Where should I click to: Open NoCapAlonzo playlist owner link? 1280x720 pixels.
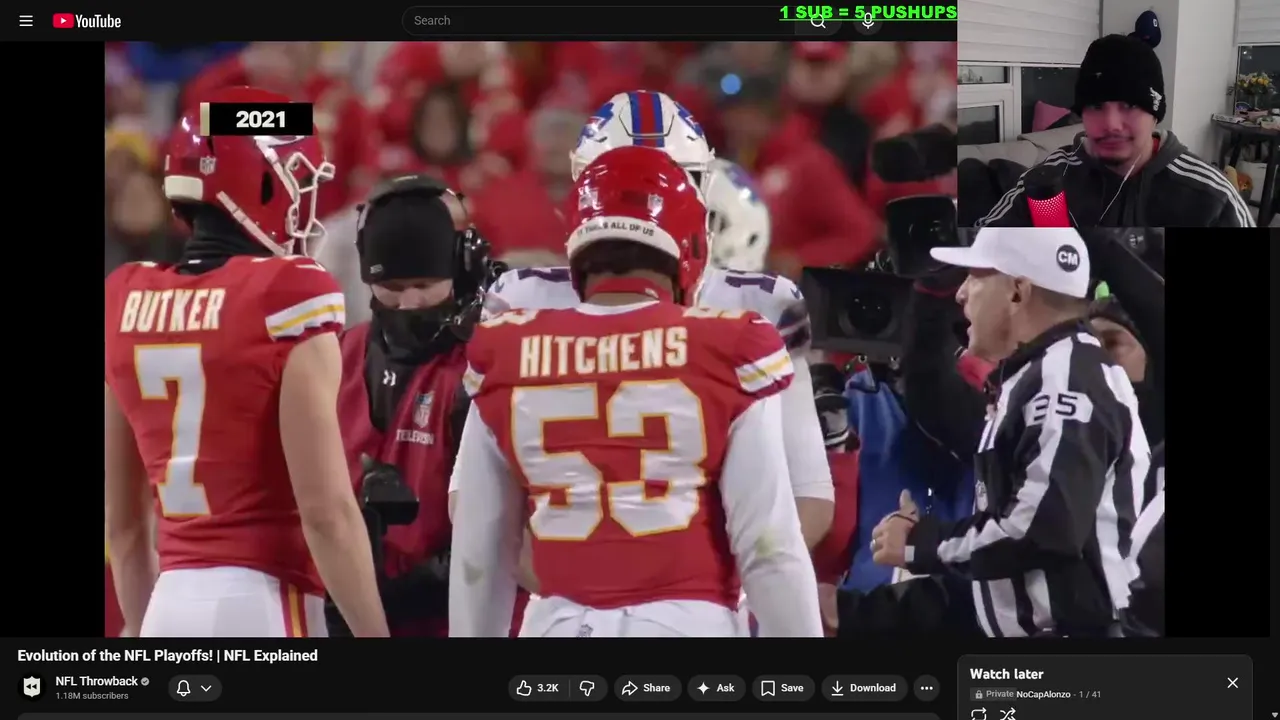coord(1043,694)
